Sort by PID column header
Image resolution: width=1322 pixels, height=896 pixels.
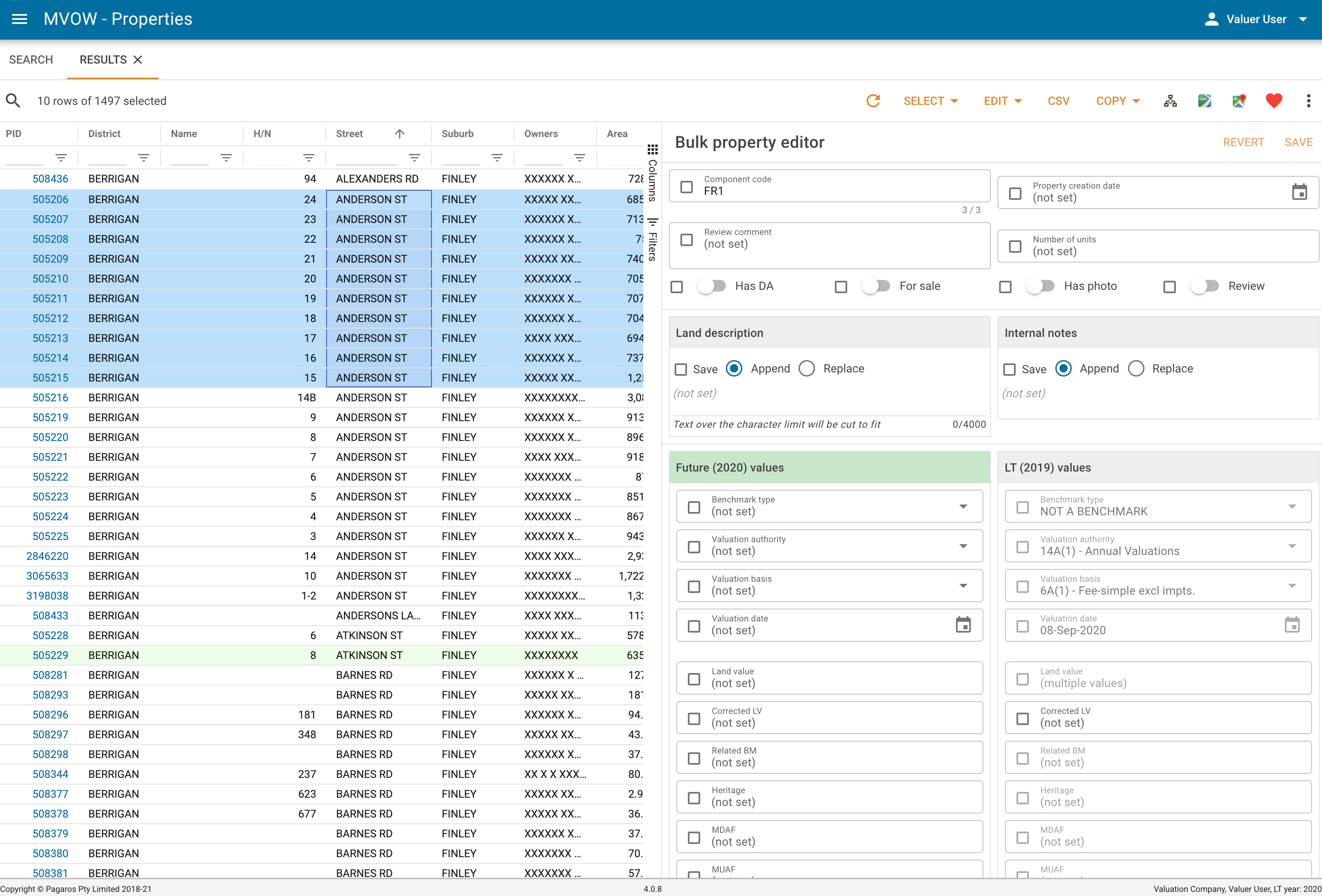[14, 134]
